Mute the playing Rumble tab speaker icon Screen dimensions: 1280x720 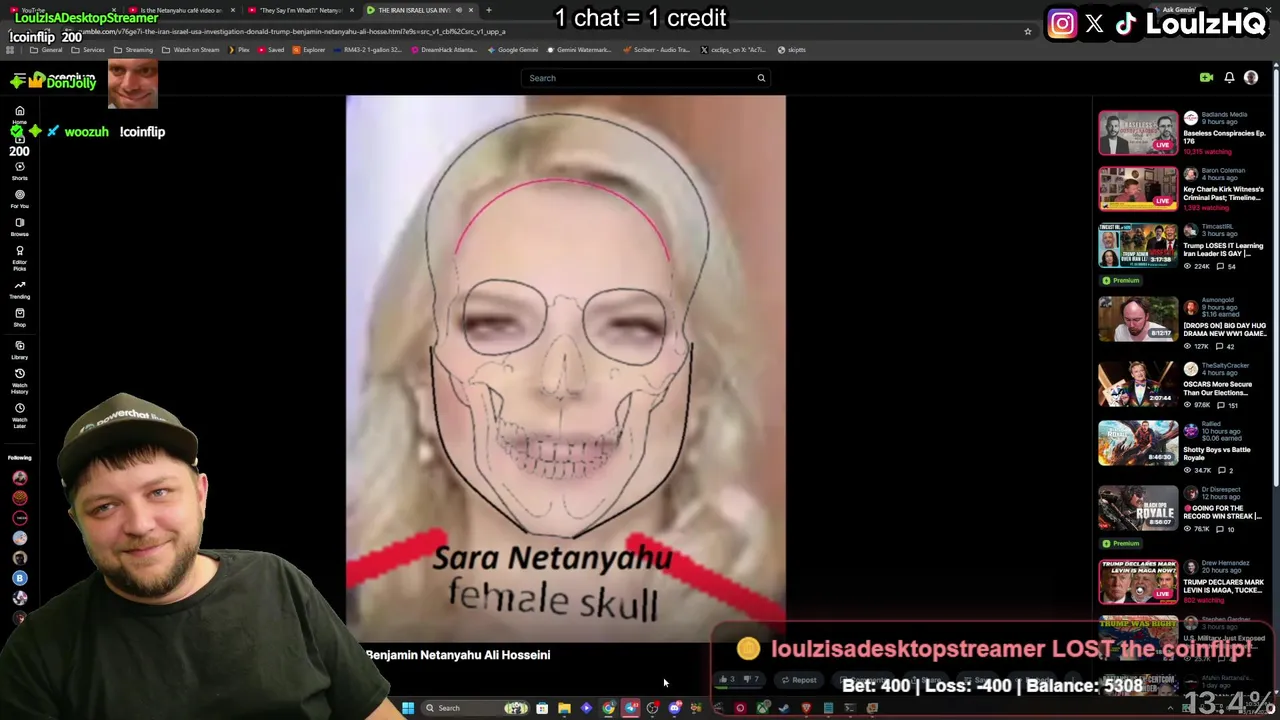[459, 10]
